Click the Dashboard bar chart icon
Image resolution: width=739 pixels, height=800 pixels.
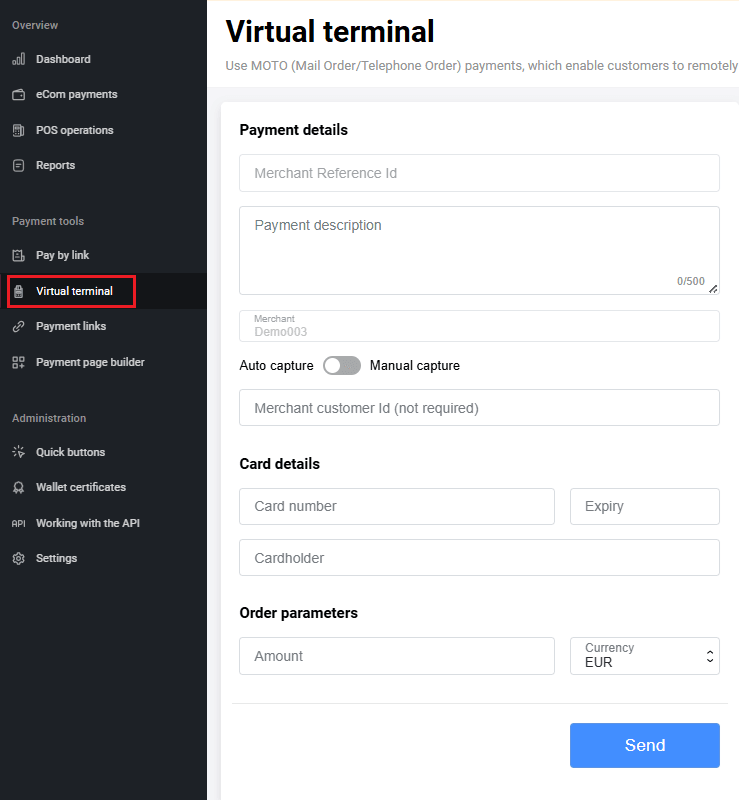[x=18, y=59]
